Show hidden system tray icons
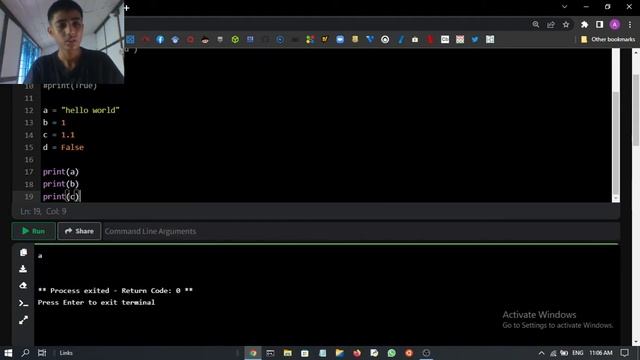 click(541, 353)
